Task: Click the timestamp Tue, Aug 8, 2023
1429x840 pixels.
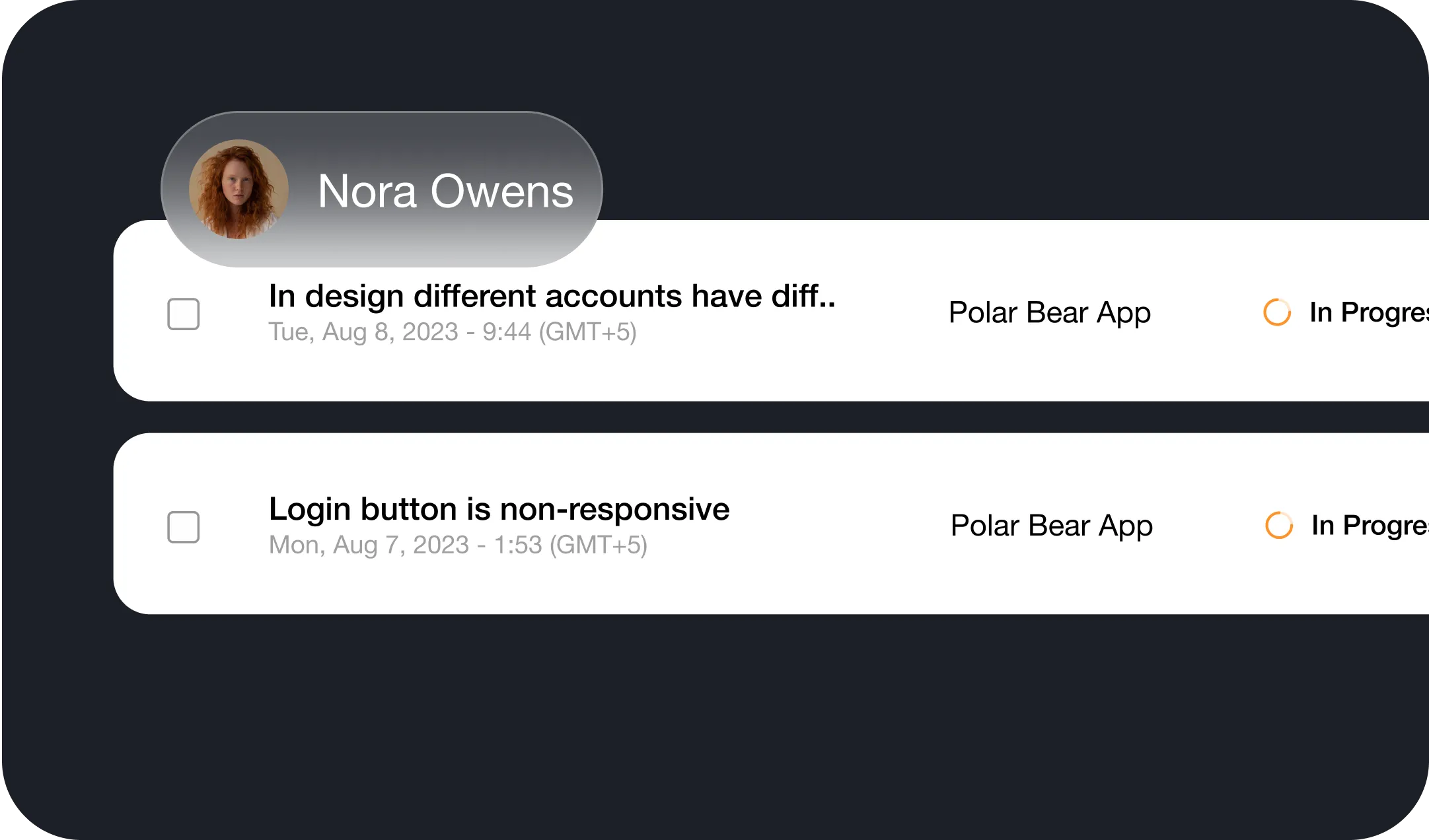Action: 453,333
